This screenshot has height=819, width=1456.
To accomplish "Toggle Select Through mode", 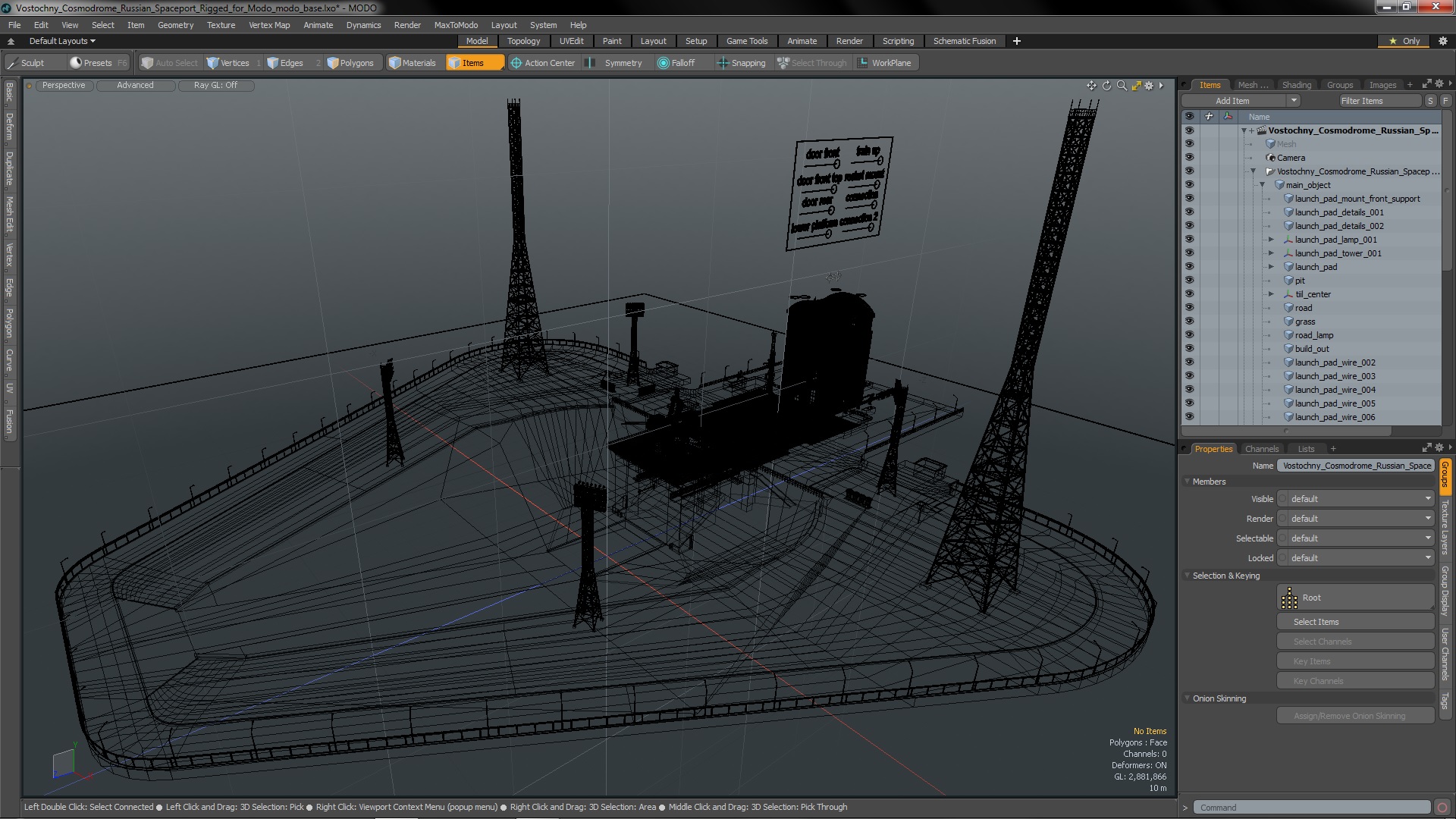I will coord(812,63).
